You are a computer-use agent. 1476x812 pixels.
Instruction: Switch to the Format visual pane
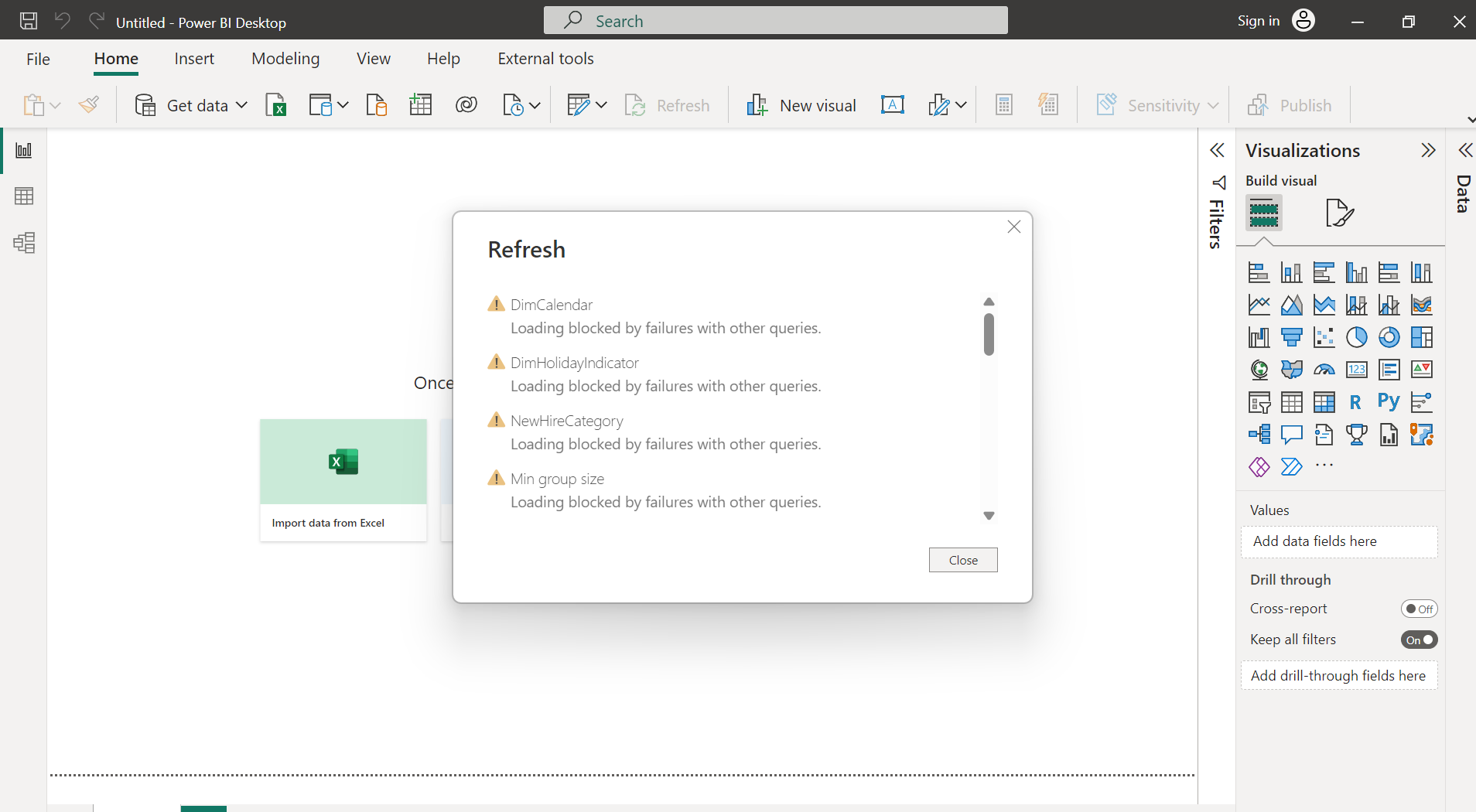click(x=1339, y=213)
